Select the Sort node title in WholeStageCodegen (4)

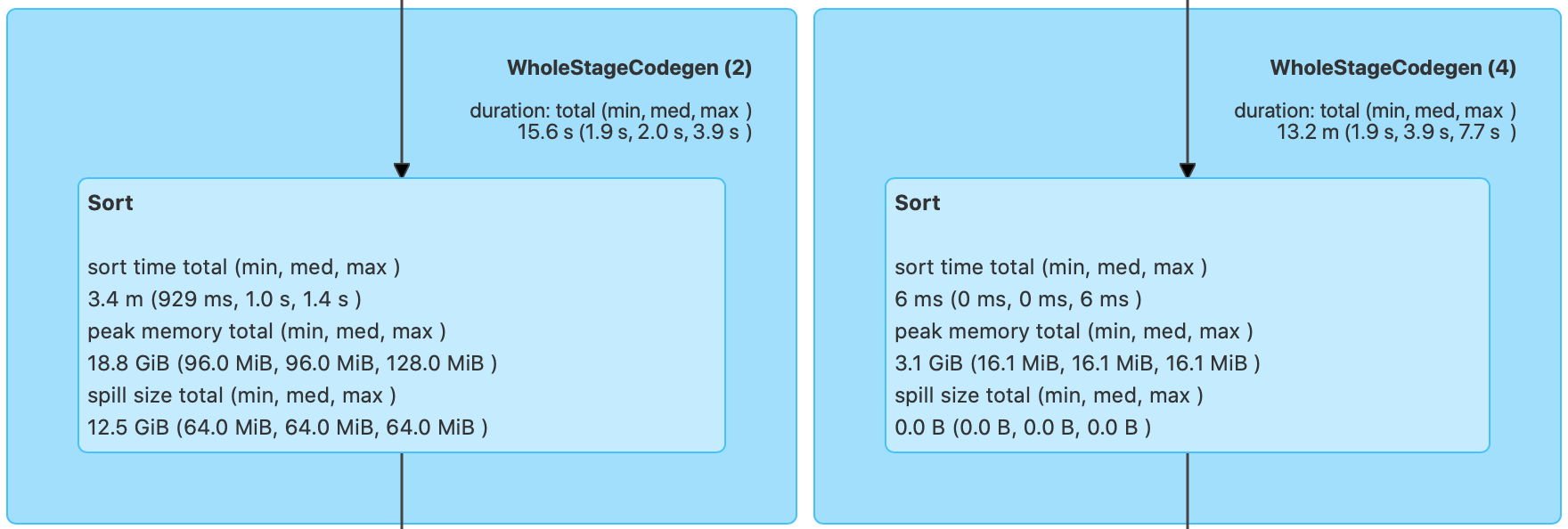(x=918, y=203)
